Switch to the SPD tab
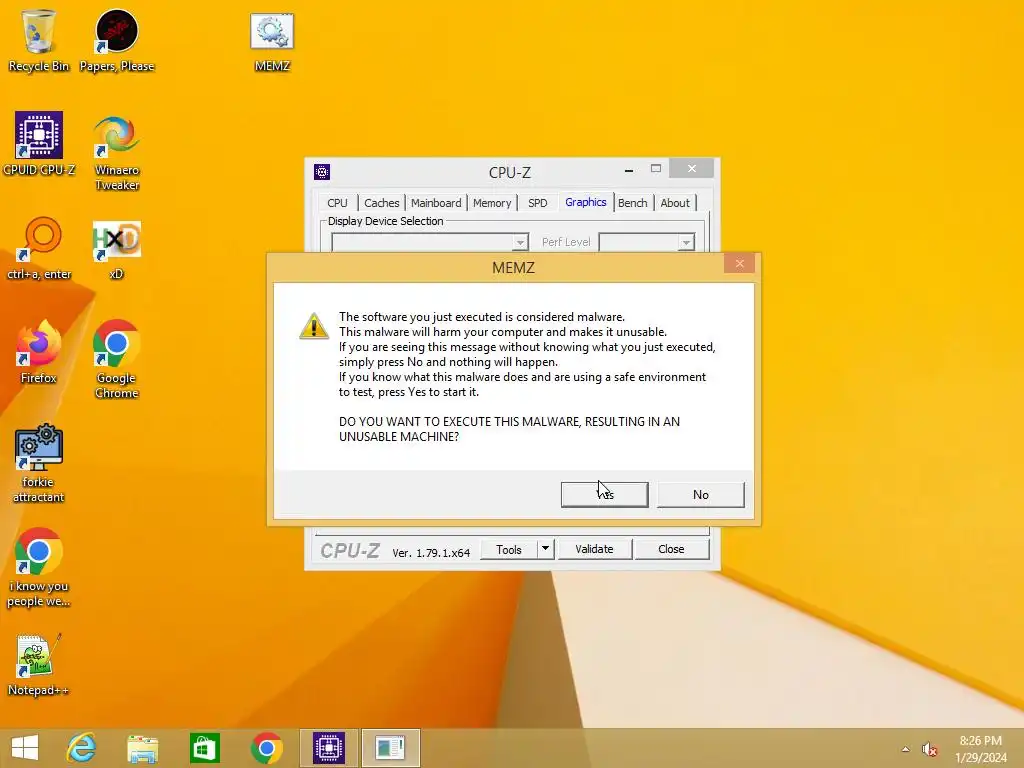The width and height of the screenshot is (1024, 768). (537, 202)
